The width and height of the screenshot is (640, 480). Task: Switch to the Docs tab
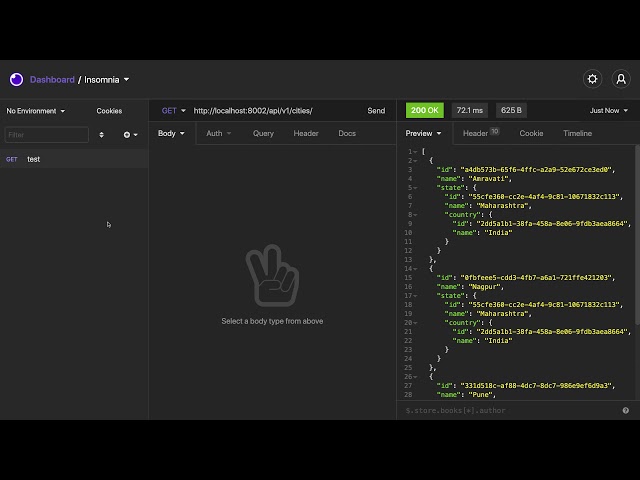(347, 133)
